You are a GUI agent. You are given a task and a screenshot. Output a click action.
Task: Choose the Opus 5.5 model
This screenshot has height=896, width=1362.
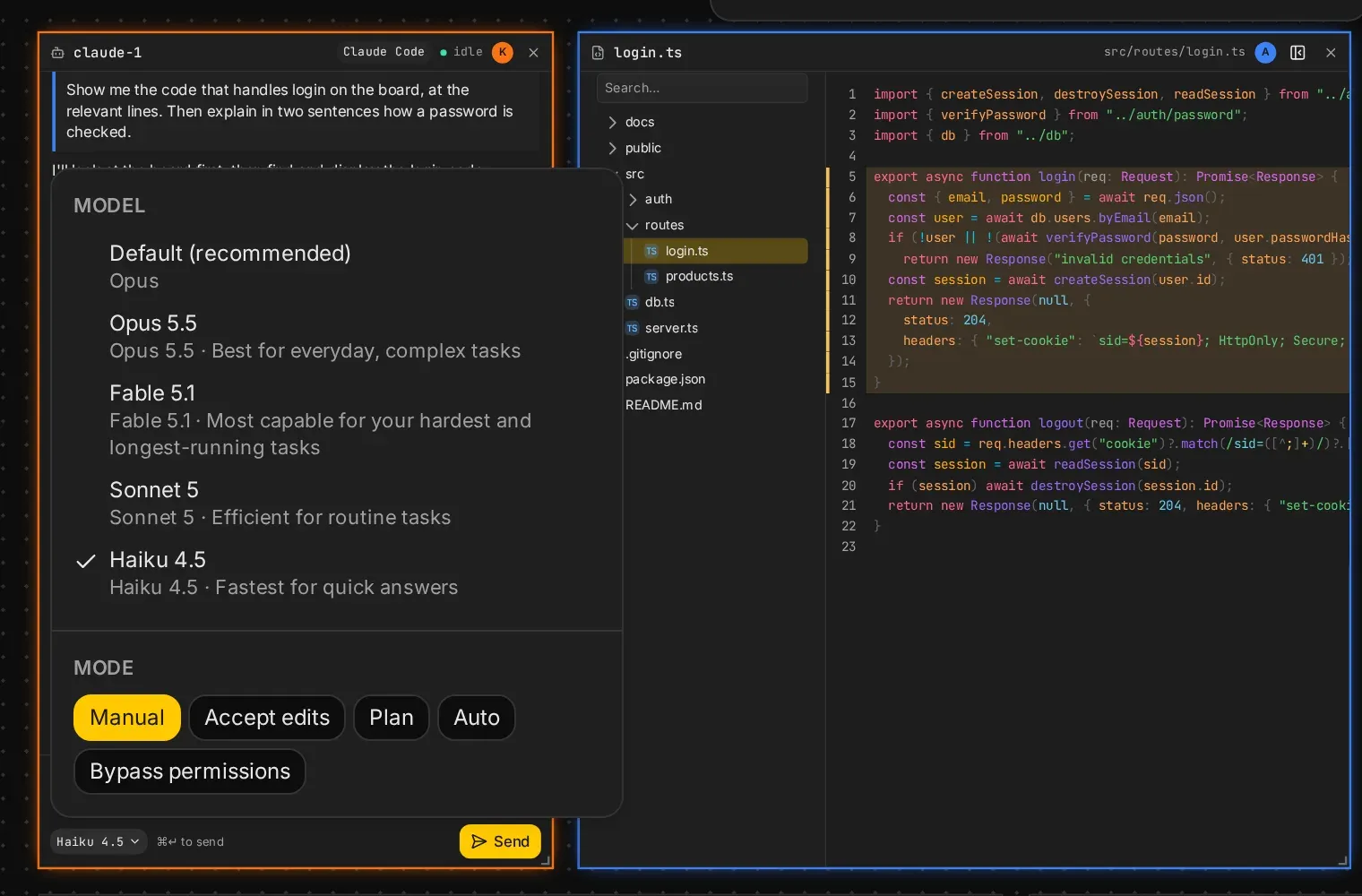click(337, 337)
